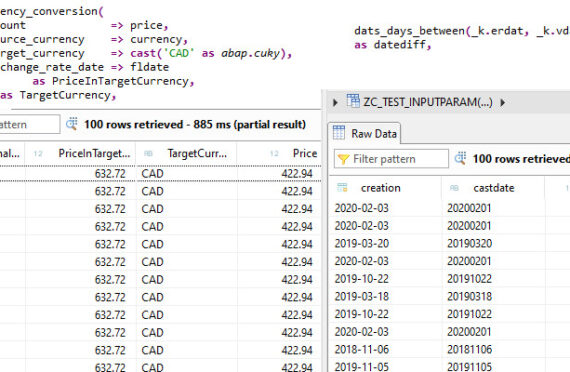Click 'TargetCurrency' alias in the code
The image size is (570, 372).
tap(65, 95)
